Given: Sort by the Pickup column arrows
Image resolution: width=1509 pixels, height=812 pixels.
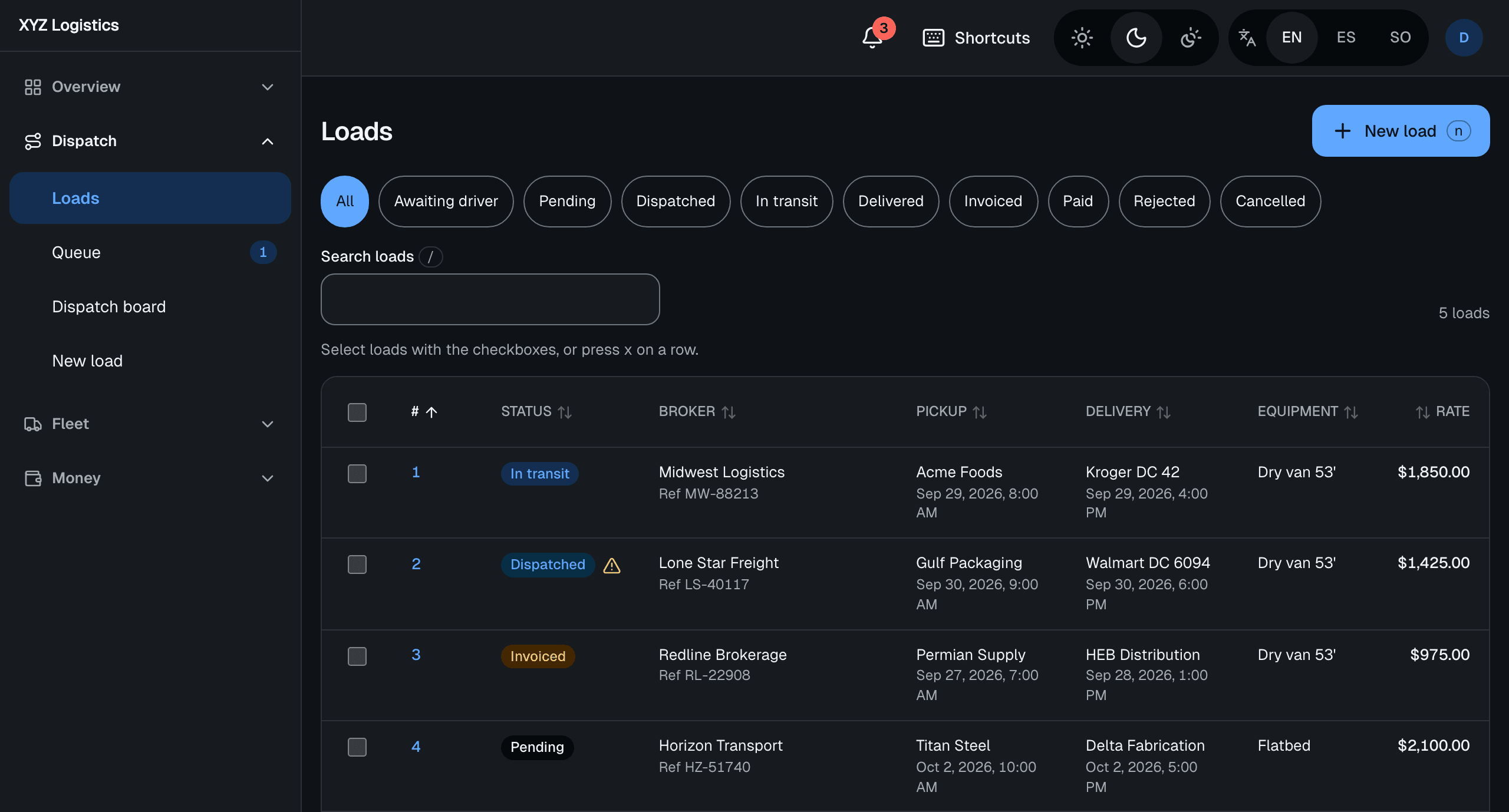Looking at the screenshot, I should click(980, 412).
